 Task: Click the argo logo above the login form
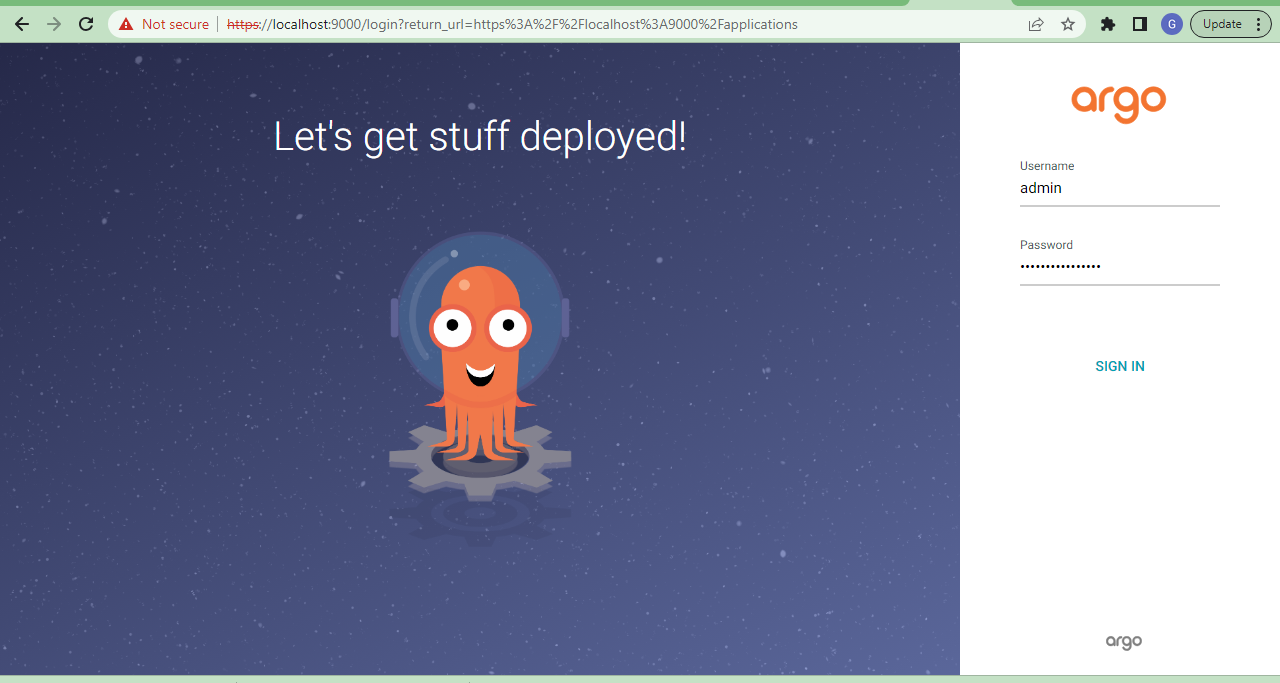(1119, 104)
